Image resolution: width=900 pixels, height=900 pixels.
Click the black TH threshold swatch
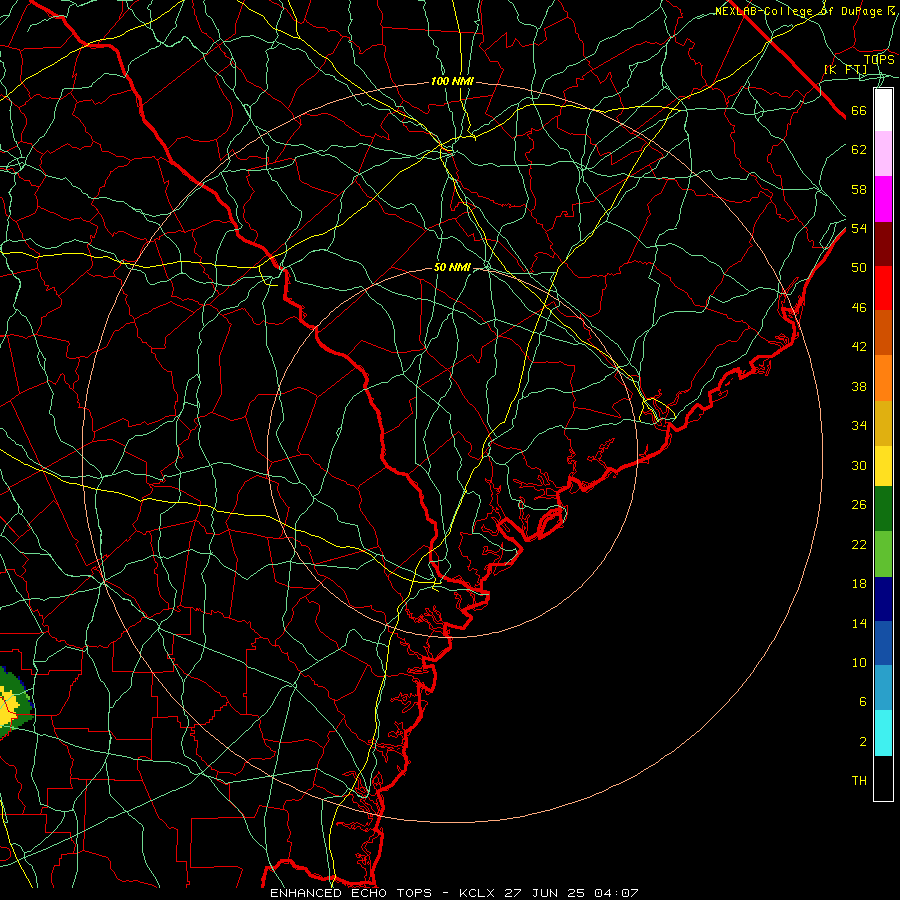coord(883,778)
